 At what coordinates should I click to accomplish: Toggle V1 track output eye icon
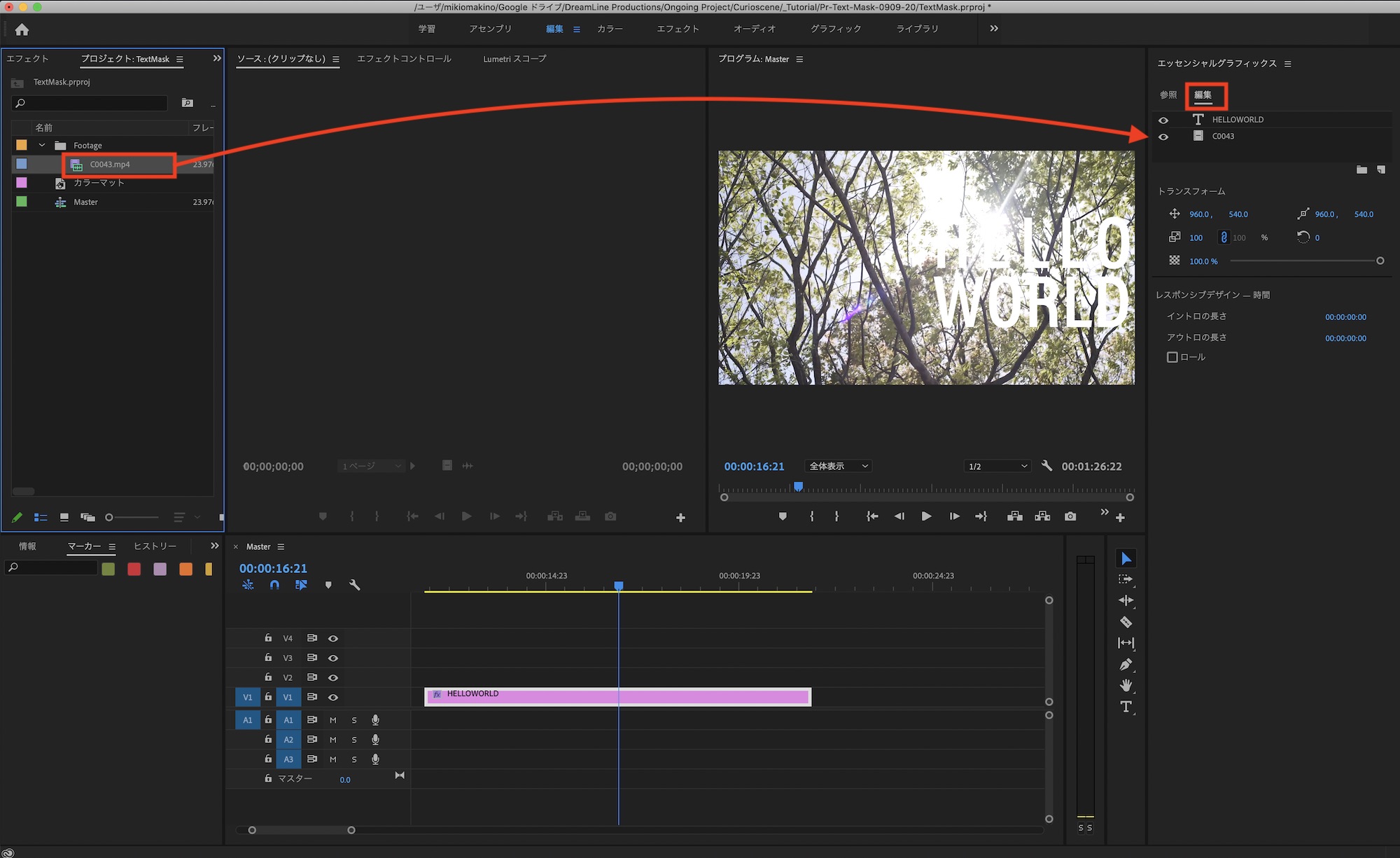(333, 697)
